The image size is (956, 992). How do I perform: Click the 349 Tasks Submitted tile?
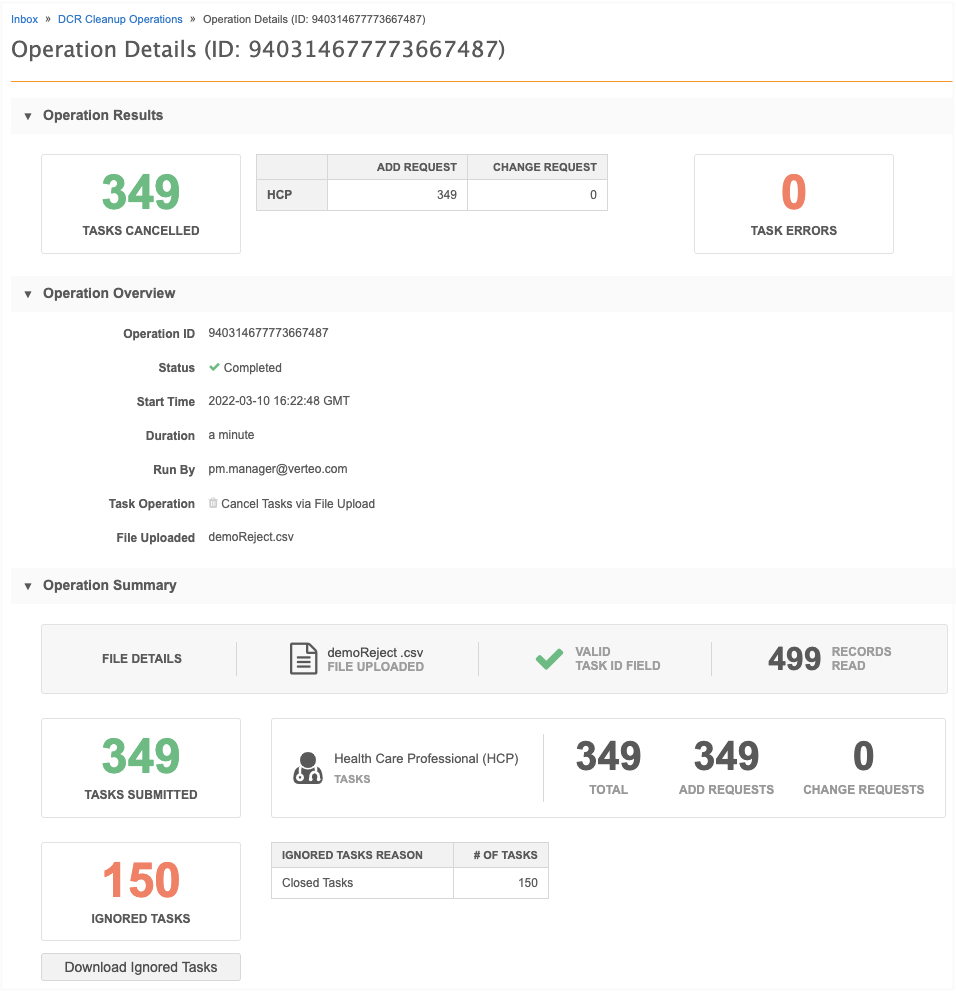coord(141,767)
